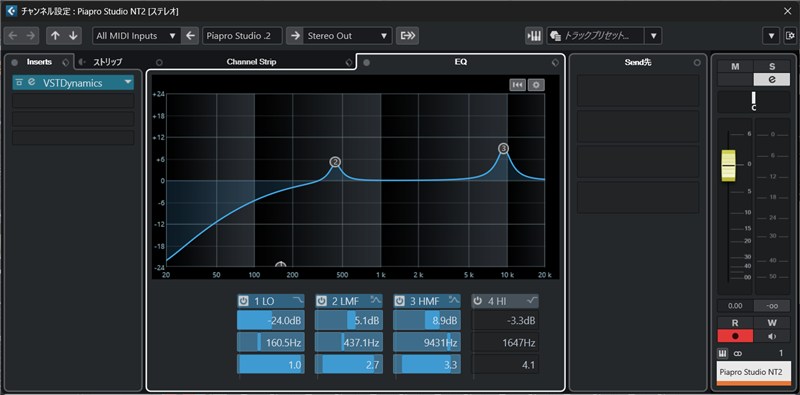
Task: Bypass the EQ section
Action: [x=366, y=63]
